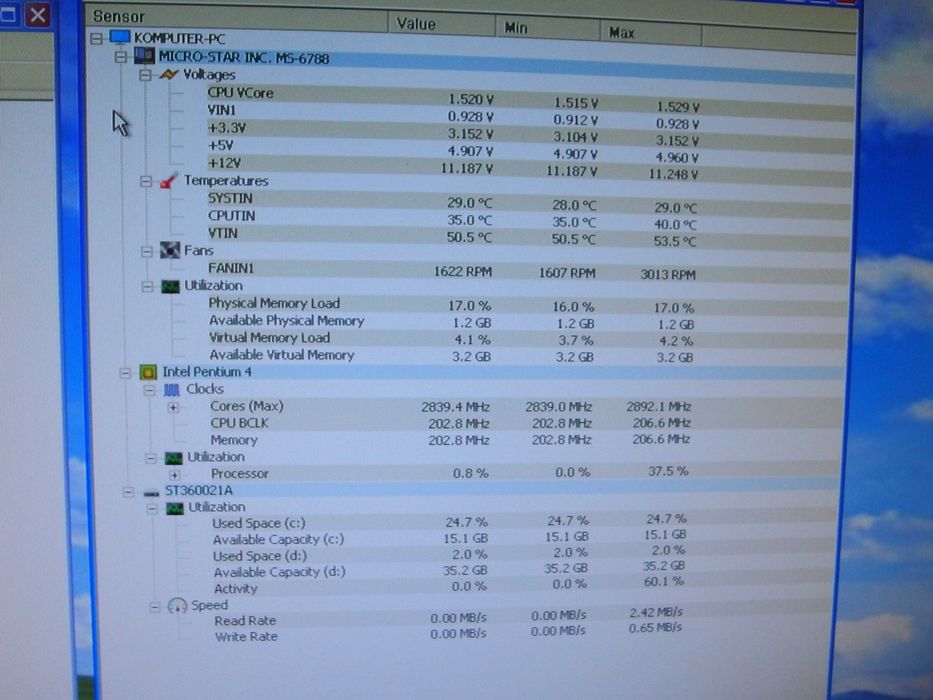Click the Voltages lightning icon
The image size is (933, 700).
click(169, 74)
